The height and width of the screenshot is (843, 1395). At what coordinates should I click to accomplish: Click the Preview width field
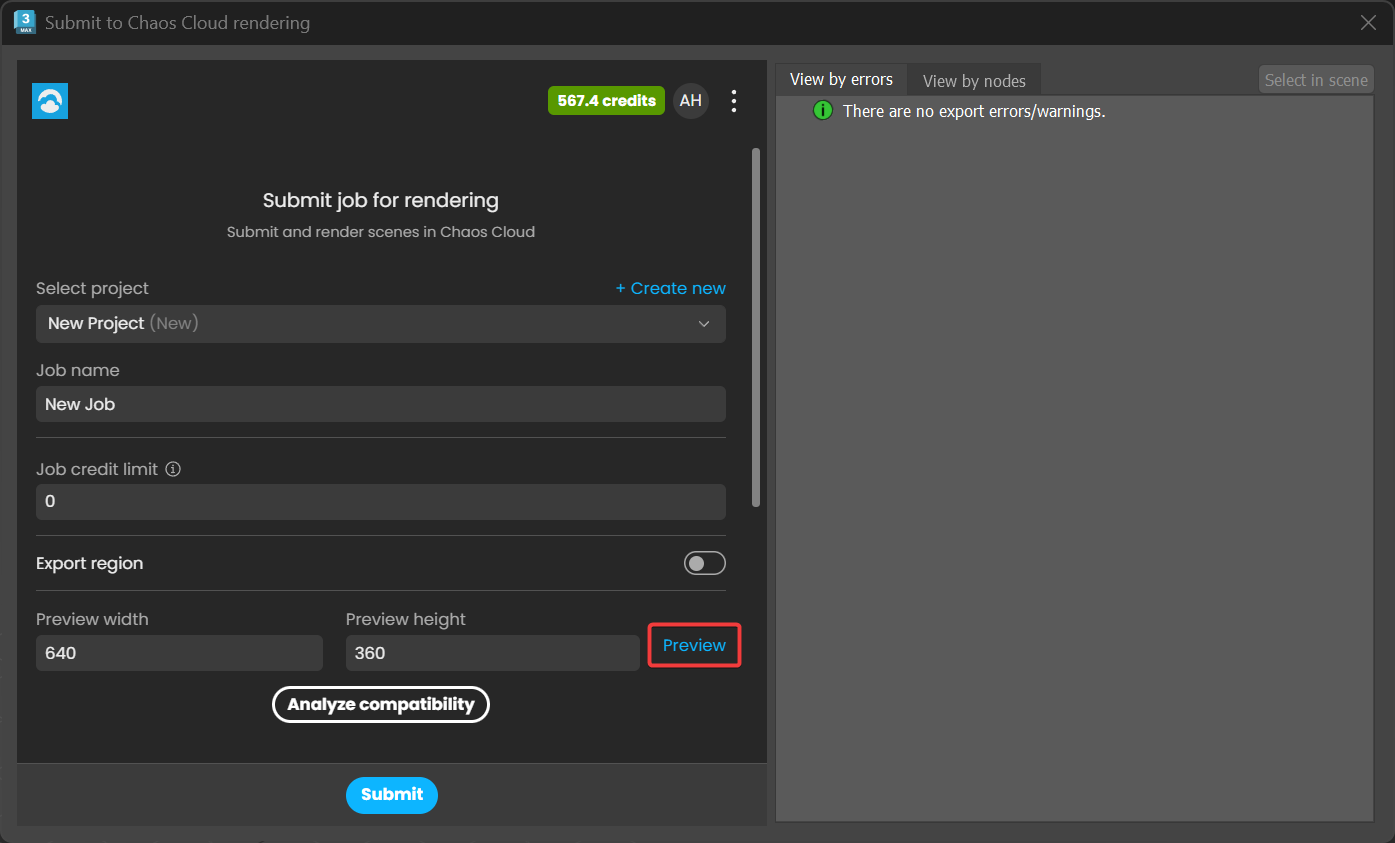coord(179,653)
